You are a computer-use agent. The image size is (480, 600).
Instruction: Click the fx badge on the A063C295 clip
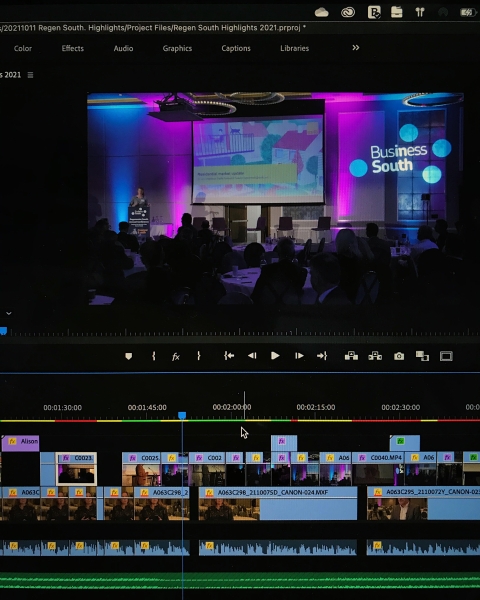[x=377, y=492]
